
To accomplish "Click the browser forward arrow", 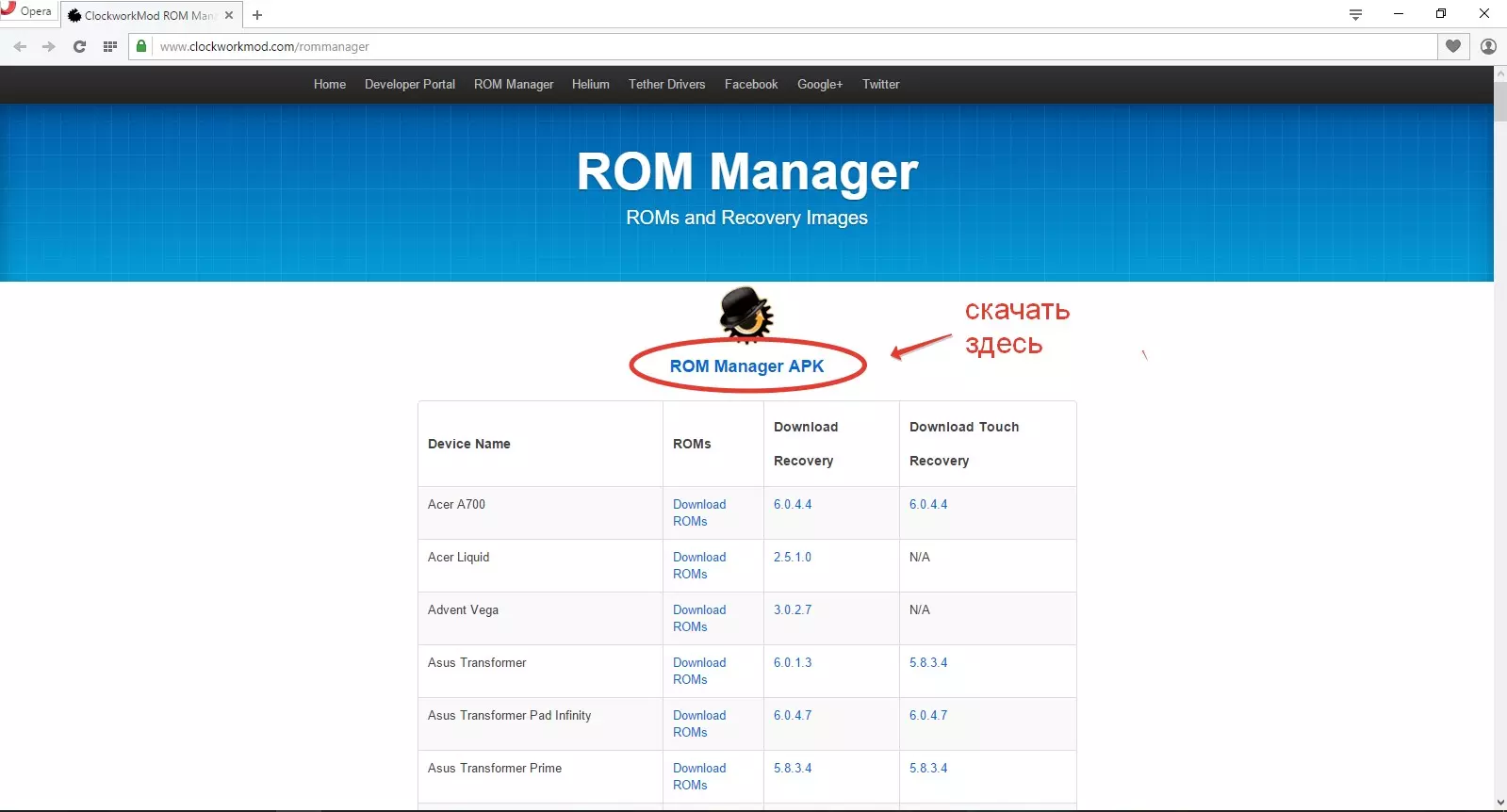I will [x=49, y=46].
